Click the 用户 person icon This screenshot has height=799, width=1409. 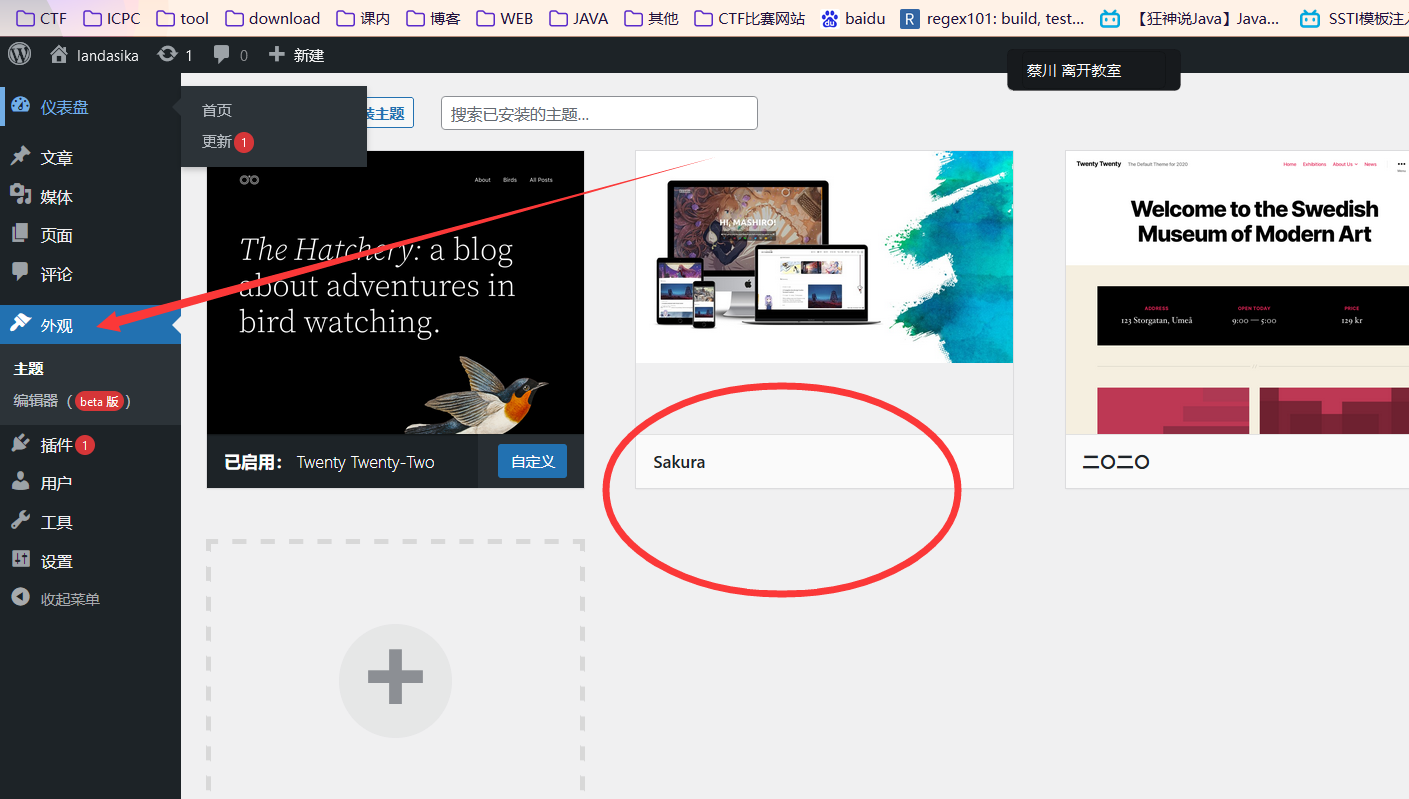coord(20,482)
